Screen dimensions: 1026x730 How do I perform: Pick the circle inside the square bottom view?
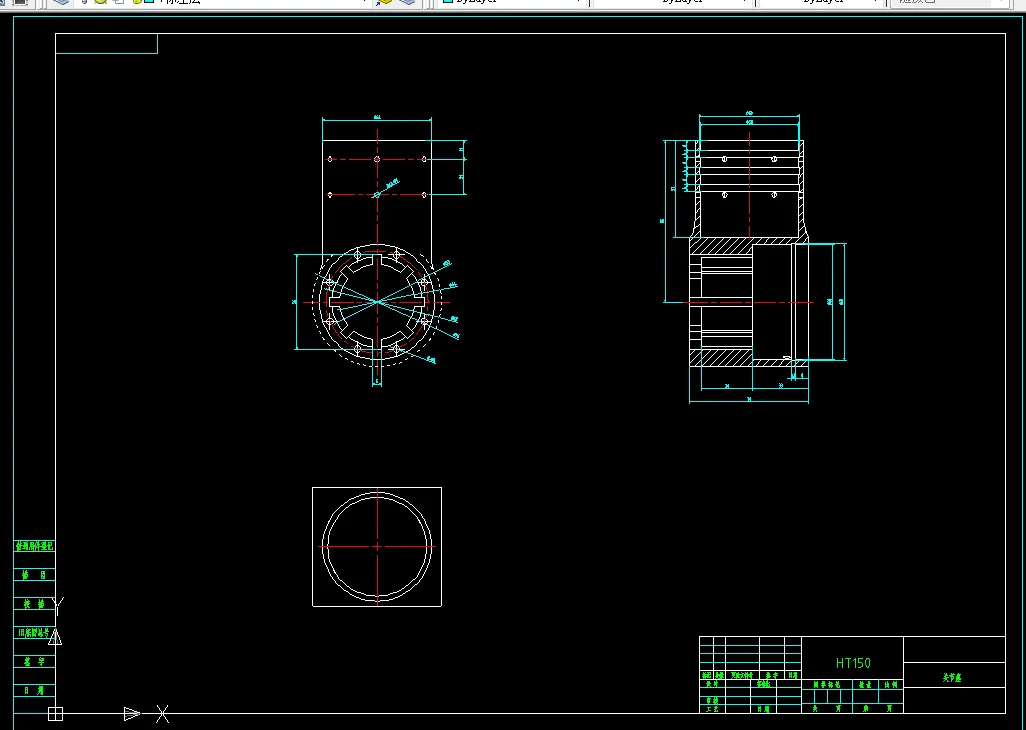coord(377,547)
